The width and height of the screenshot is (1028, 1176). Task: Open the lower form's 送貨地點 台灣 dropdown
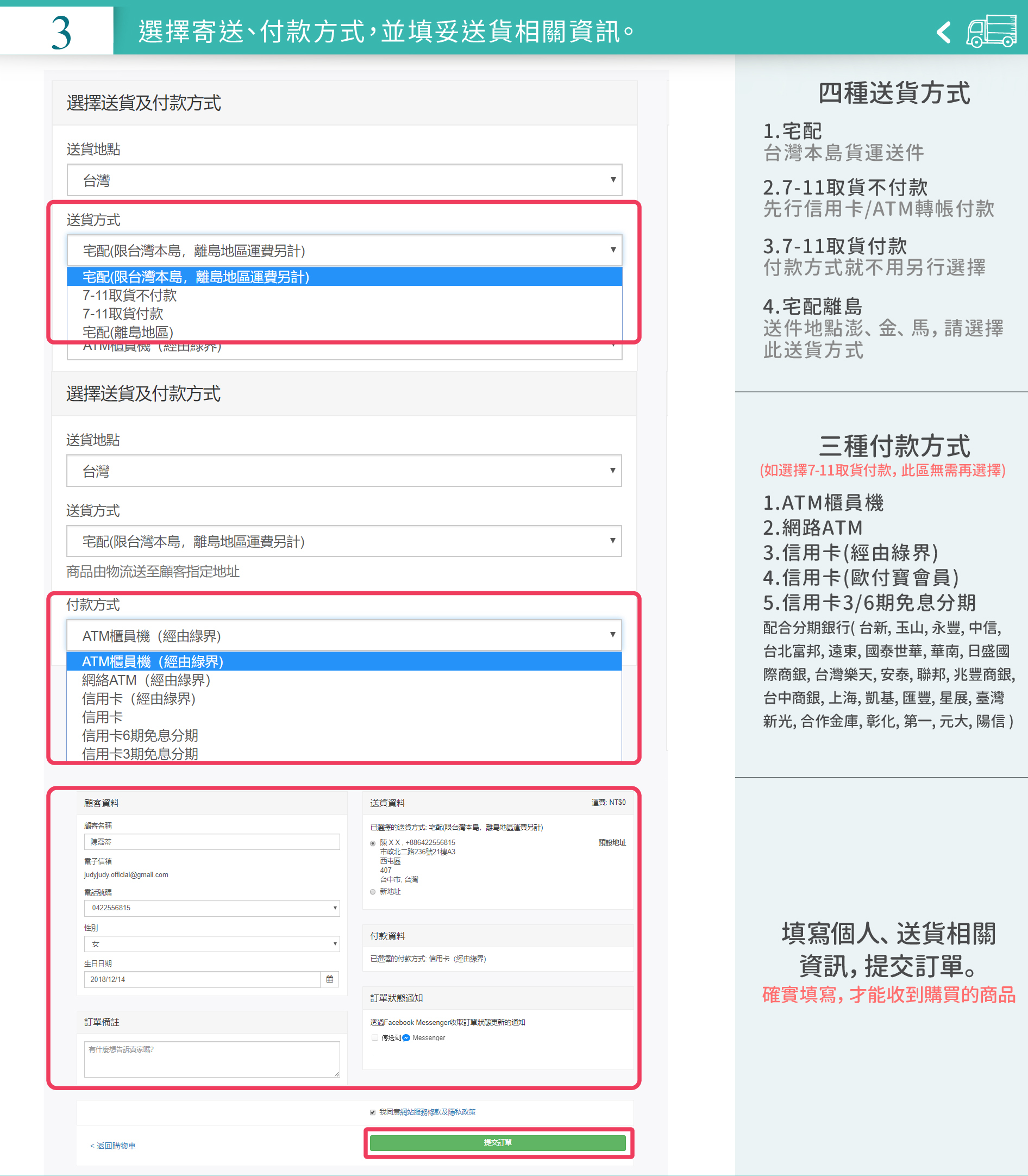coord(344,471)
